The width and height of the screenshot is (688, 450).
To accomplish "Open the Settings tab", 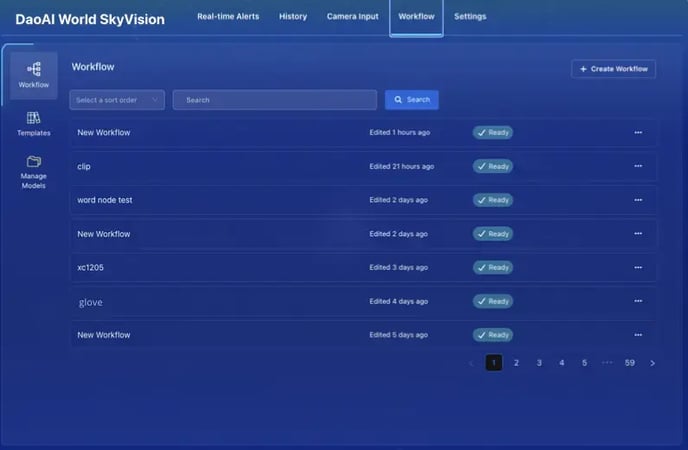I will click(470, 17).
